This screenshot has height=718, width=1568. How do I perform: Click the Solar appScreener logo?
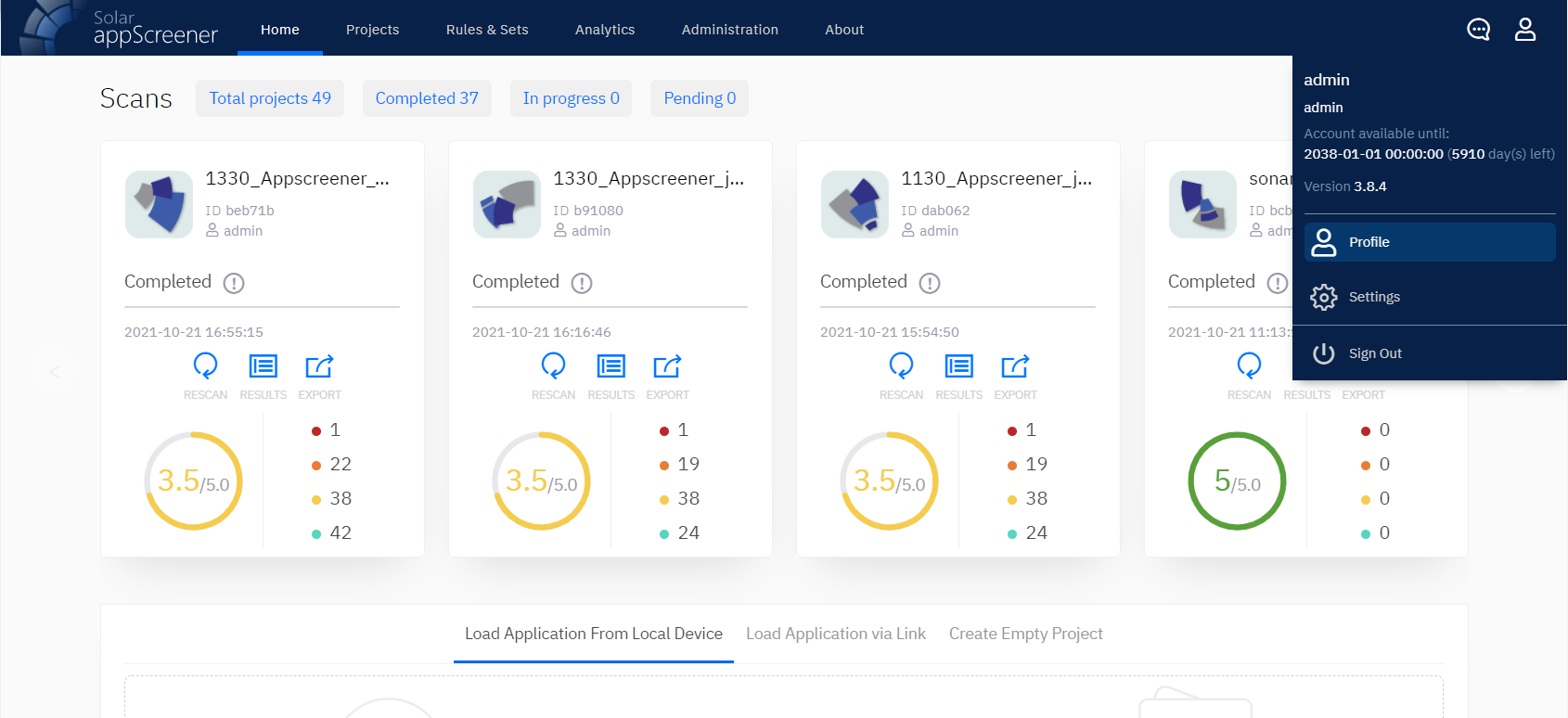(119, 28)
